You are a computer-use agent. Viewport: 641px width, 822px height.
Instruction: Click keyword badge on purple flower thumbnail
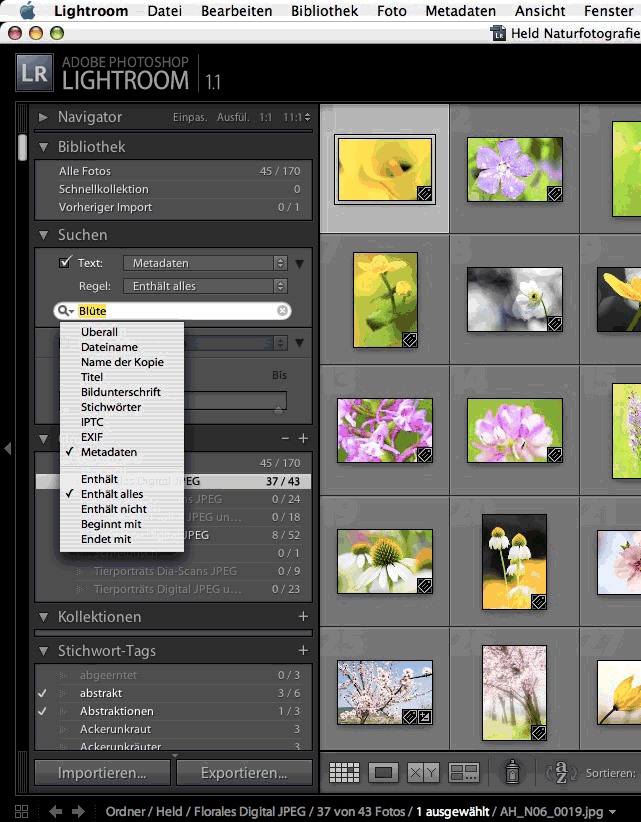point(555,193)
